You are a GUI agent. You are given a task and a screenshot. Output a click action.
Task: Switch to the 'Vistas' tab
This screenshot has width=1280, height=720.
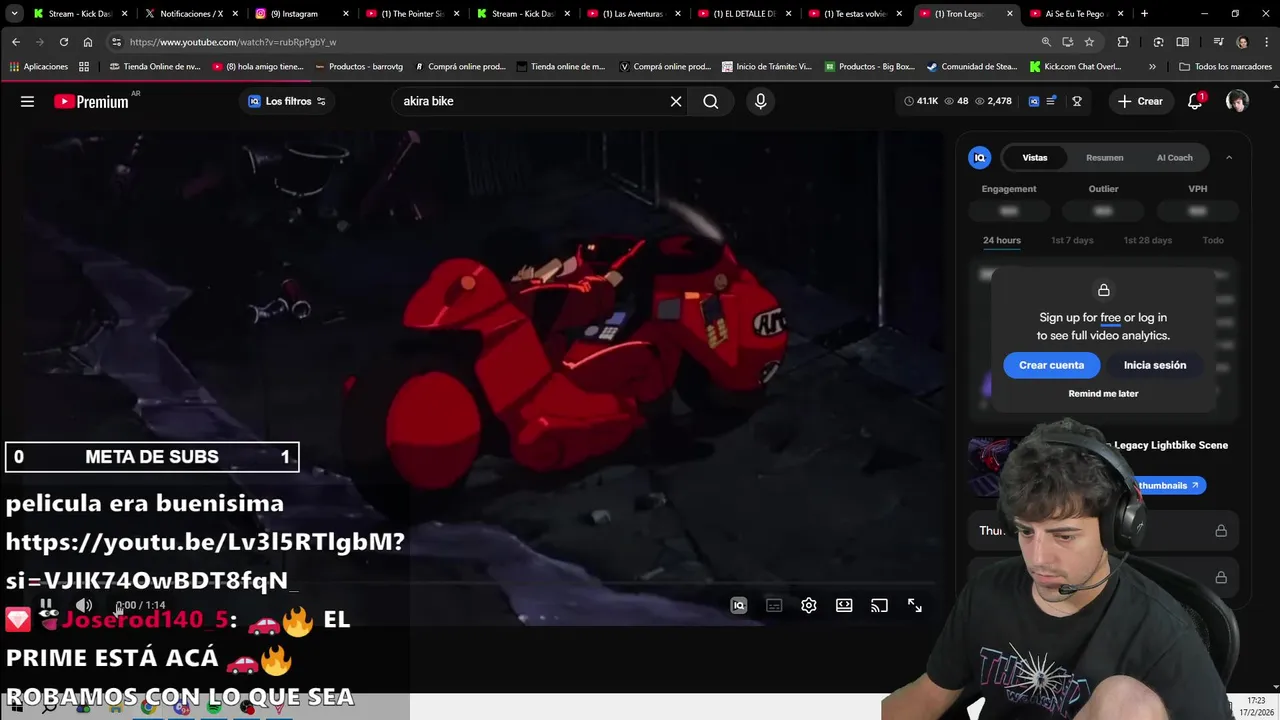(1035, 157)
